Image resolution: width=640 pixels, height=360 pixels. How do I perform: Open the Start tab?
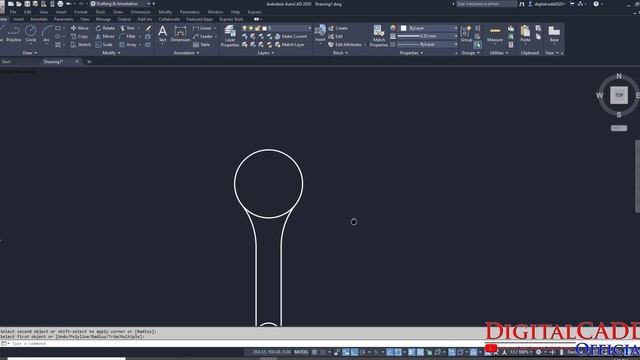(x=6, y=62)
